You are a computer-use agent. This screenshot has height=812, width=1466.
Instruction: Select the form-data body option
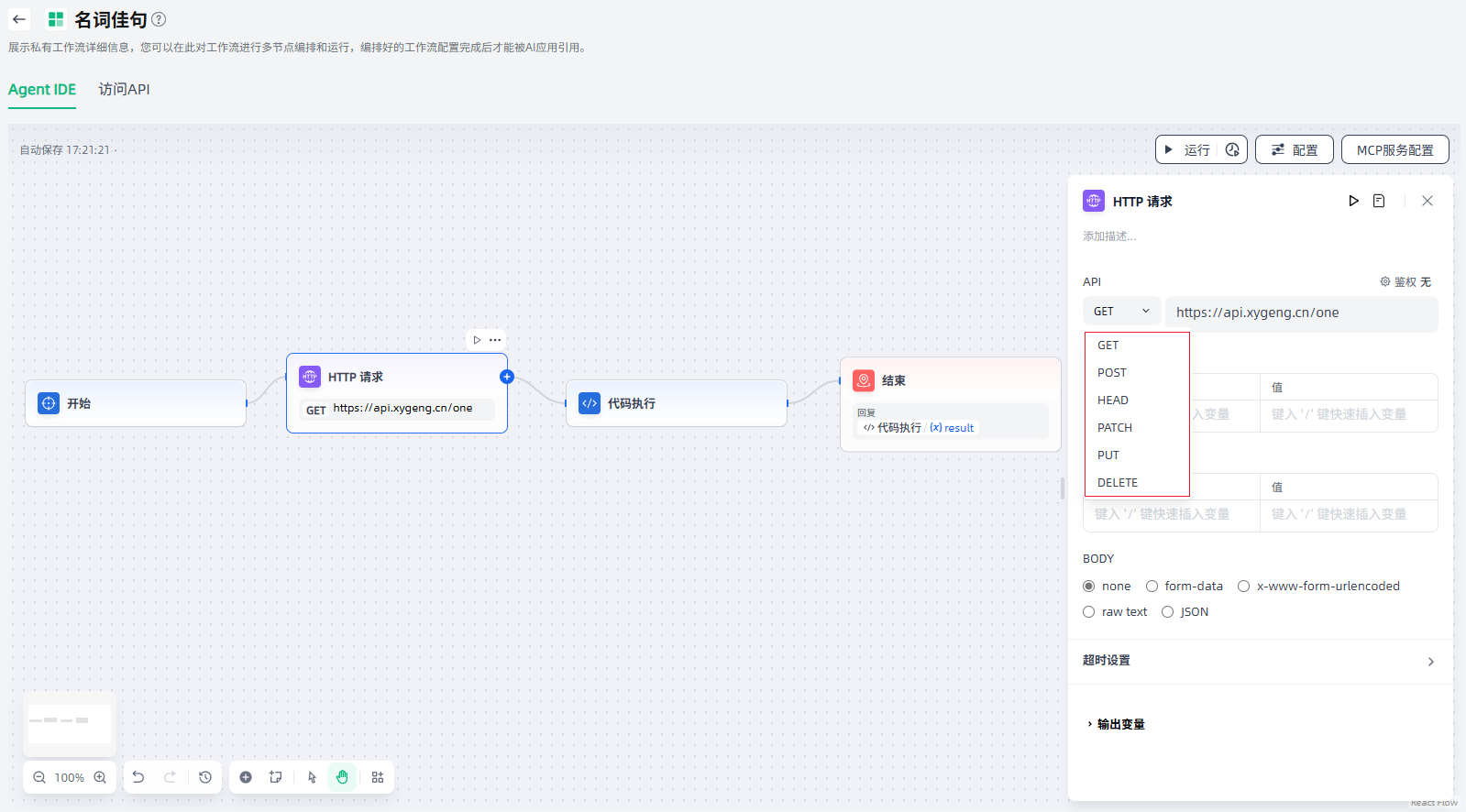pyautogui.click(x=1152, y=587)
